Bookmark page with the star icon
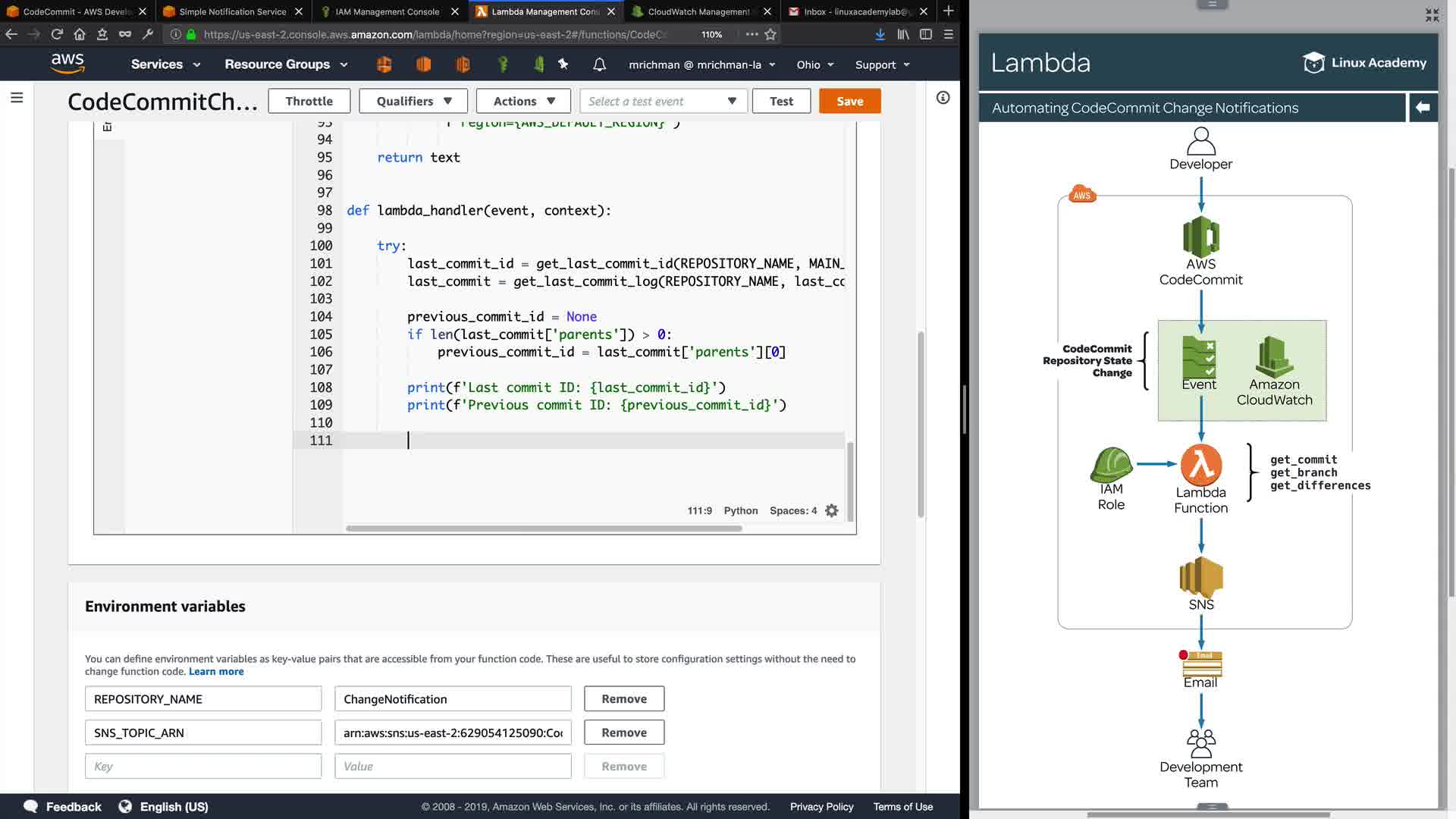Screen dimensions: 1456x819 (770, 34)
